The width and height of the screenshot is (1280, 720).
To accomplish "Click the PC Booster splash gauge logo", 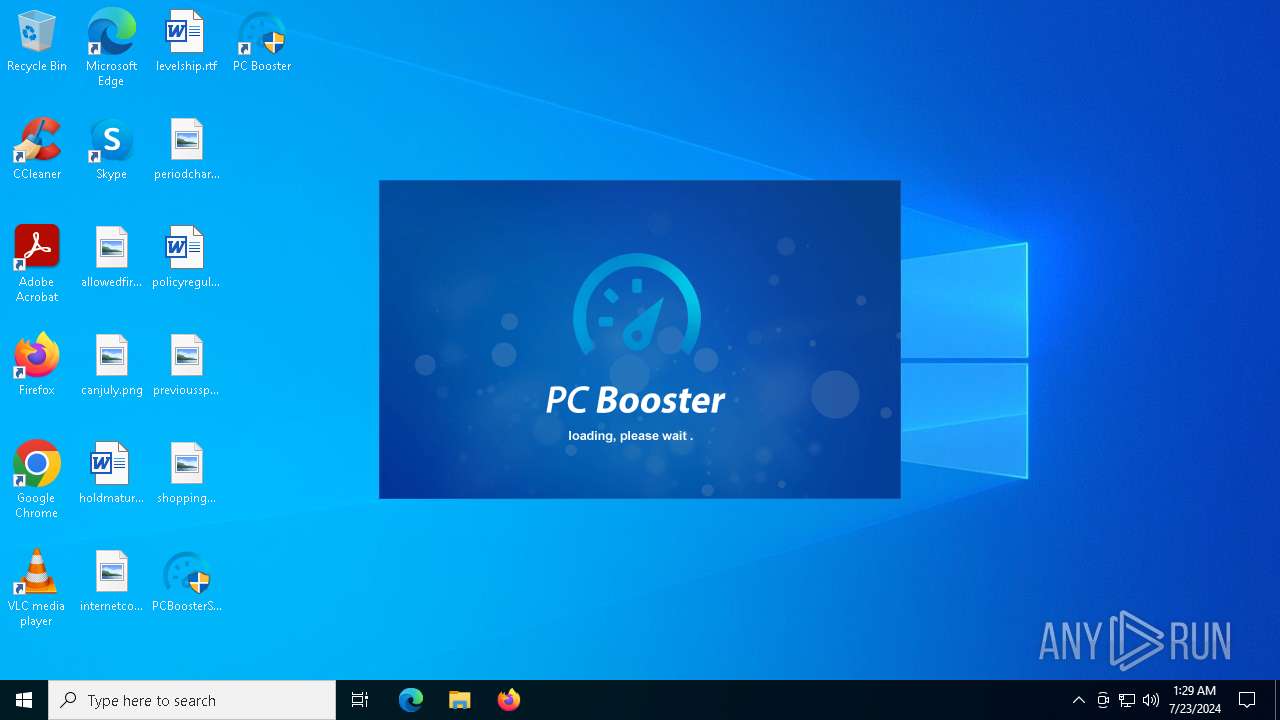I will pos(637,304).
